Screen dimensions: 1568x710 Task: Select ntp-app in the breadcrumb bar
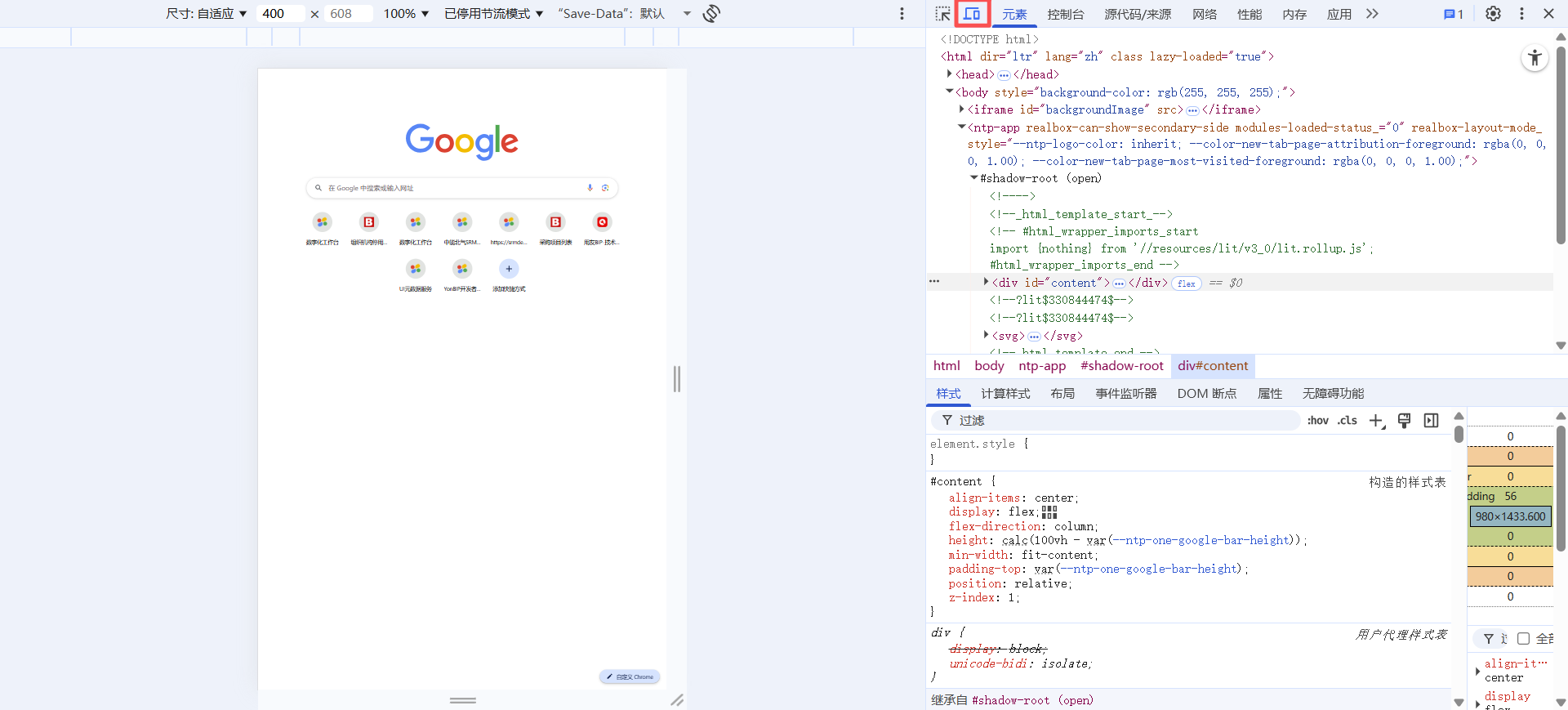(x=1041, y=366)
